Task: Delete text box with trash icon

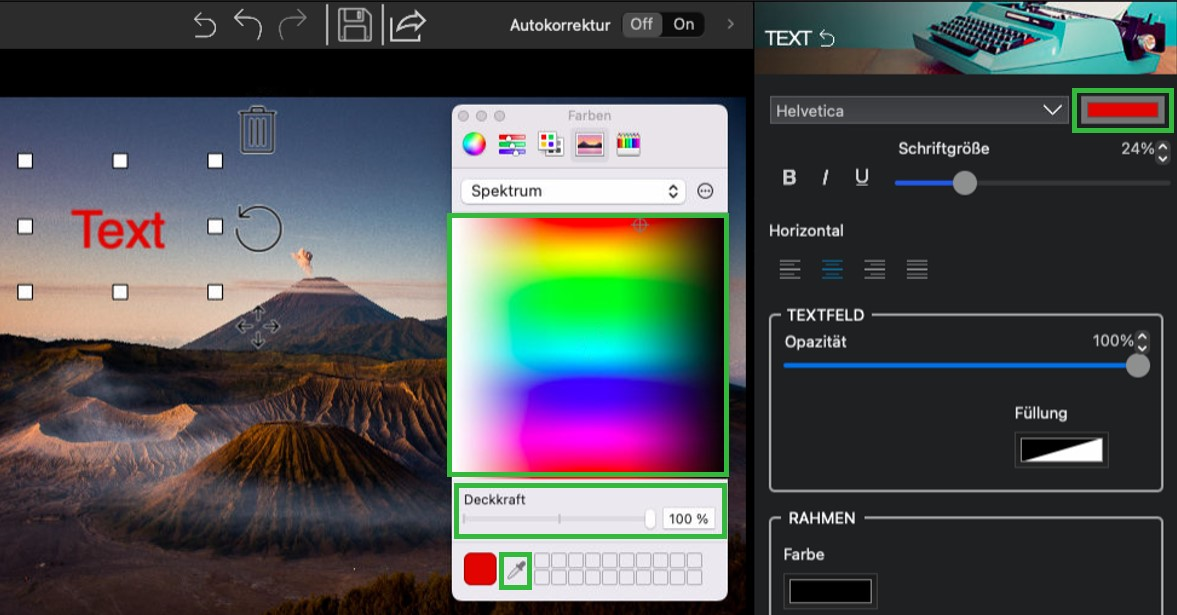Action: (x=257, y=130)
